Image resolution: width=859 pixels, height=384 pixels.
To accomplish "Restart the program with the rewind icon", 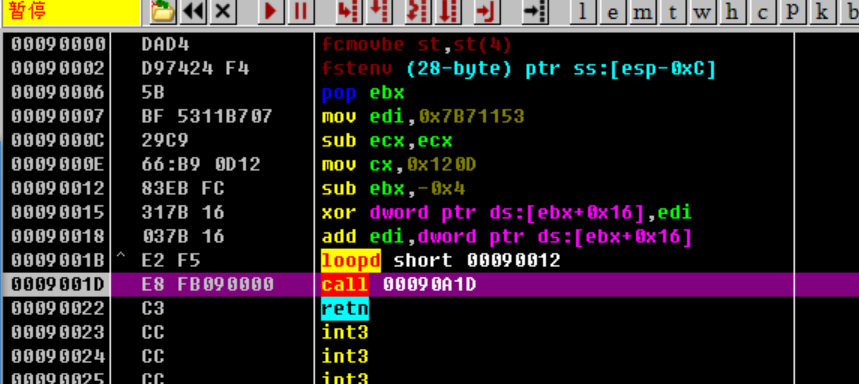I will 193,12.
